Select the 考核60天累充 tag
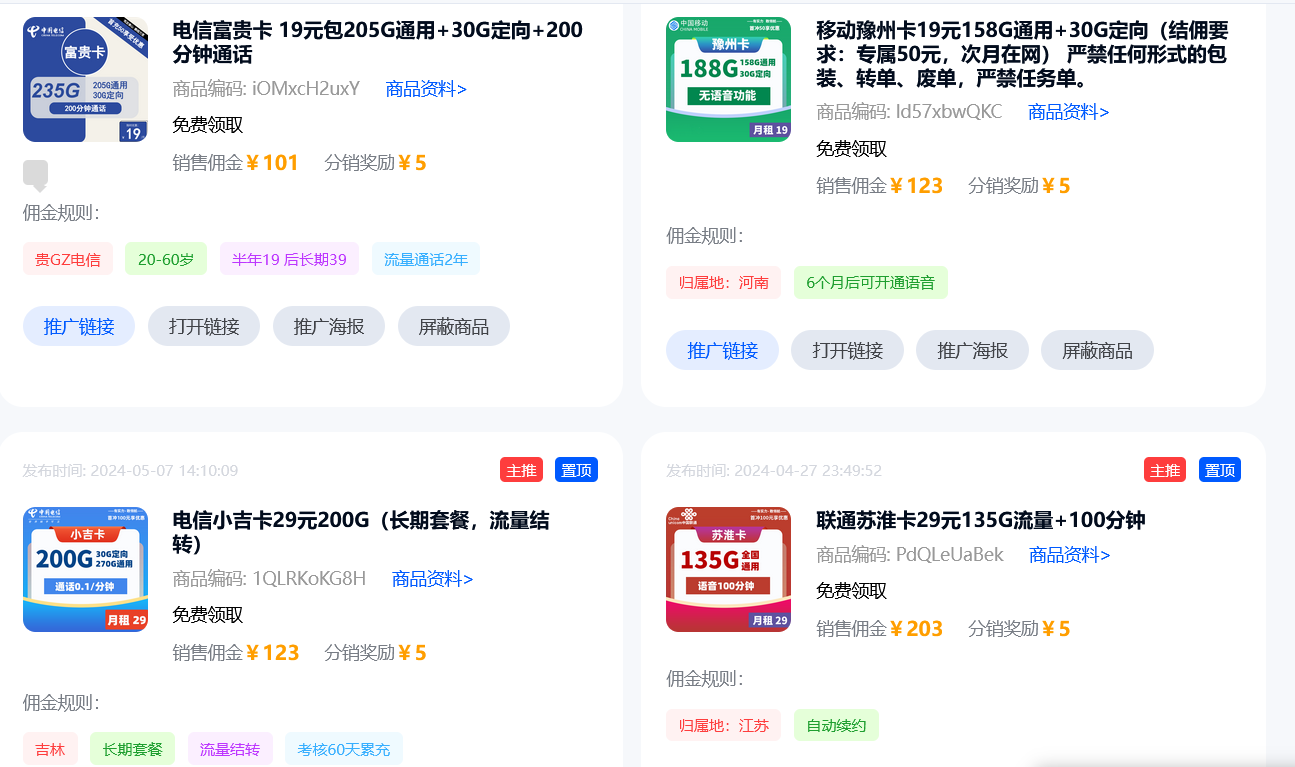 click(x=344, y=748)
